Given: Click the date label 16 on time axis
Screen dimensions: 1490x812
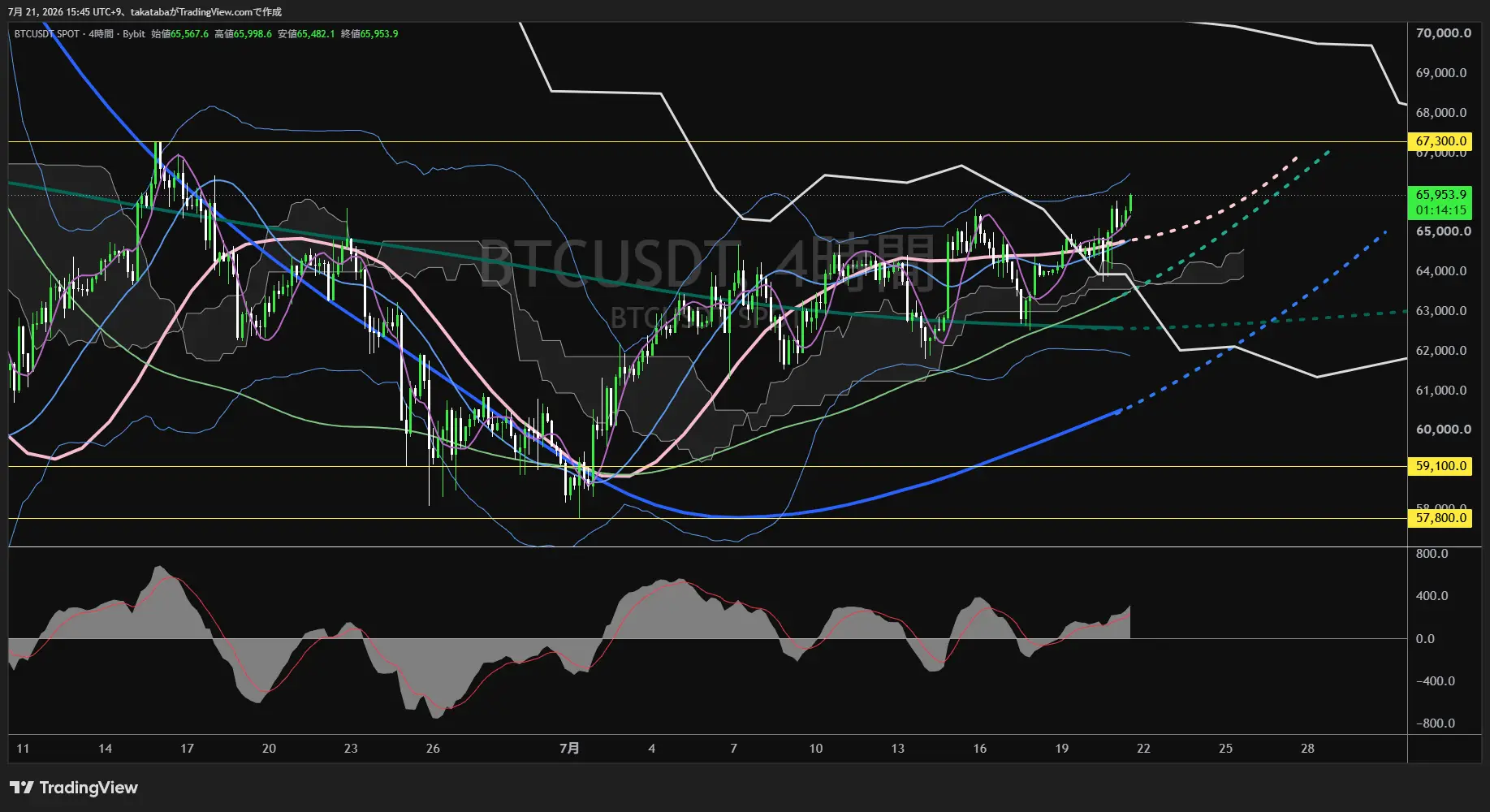Looking at the screenshot, I should 979,749.
